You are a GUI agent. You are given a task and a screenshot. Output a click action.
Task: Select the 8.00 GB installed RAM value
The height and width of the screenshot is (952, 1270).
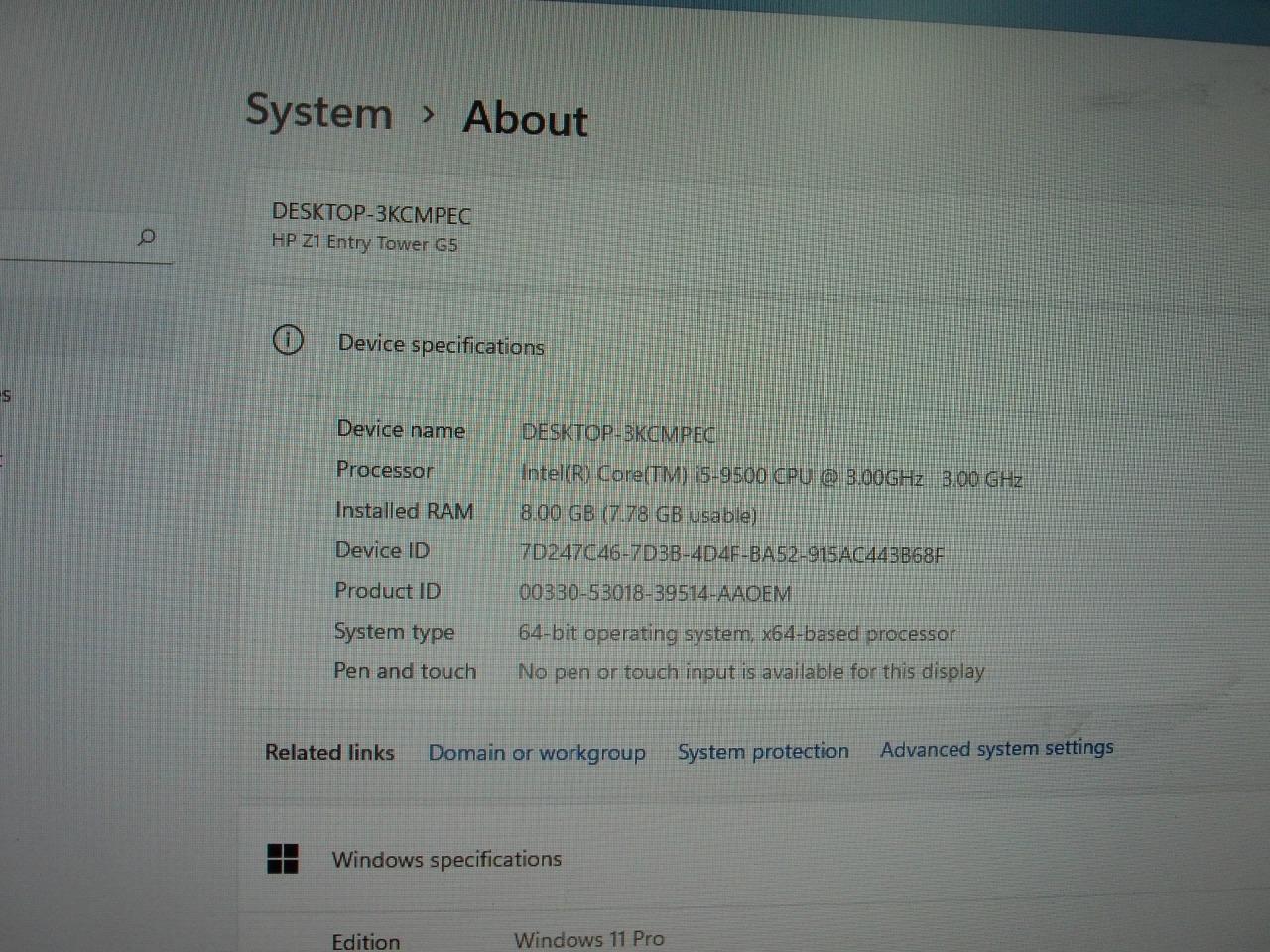coord(638,514)
